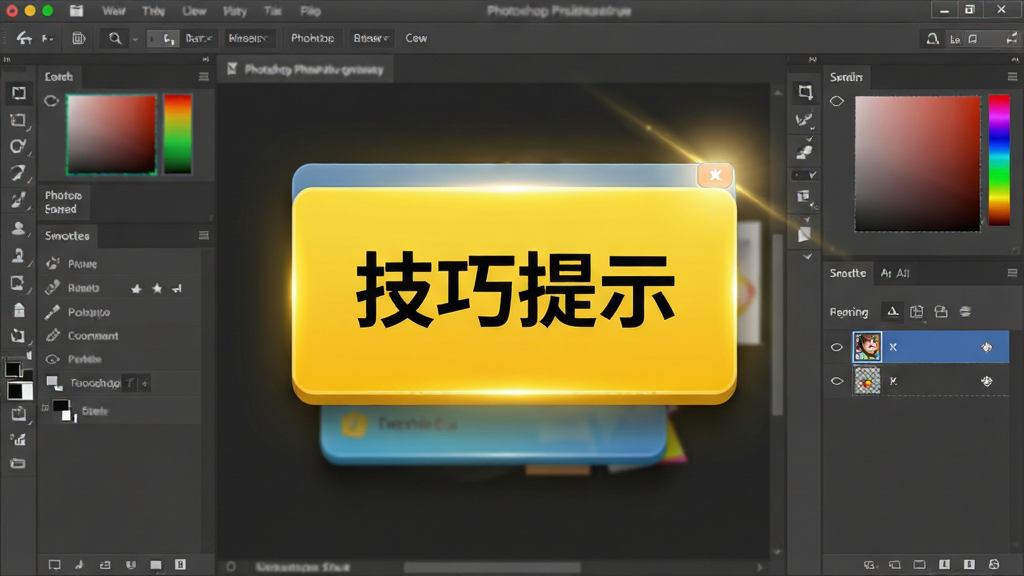Switch to the document tab
Viewport: 1024px width, 576px height.
[306, 69]
